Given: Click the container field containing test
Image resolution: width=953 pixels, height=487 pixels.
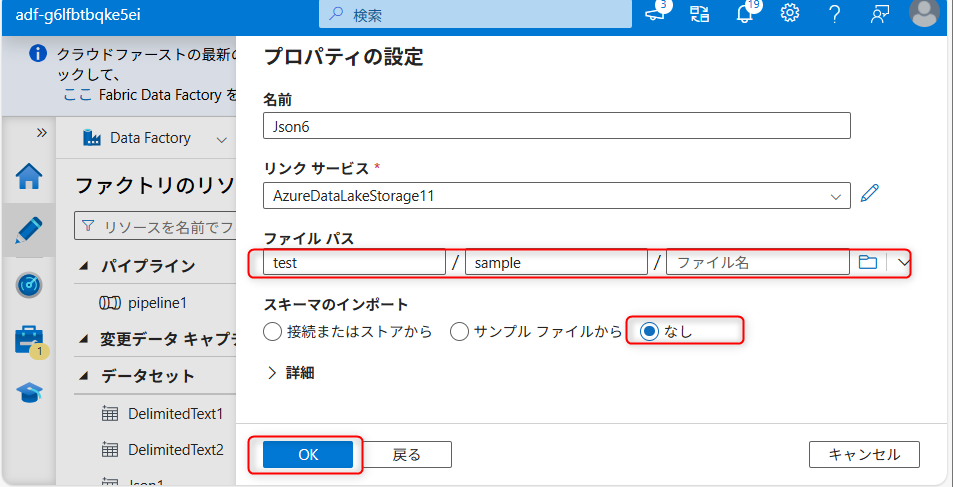Looking at the screenshot, I should point(354,262).
